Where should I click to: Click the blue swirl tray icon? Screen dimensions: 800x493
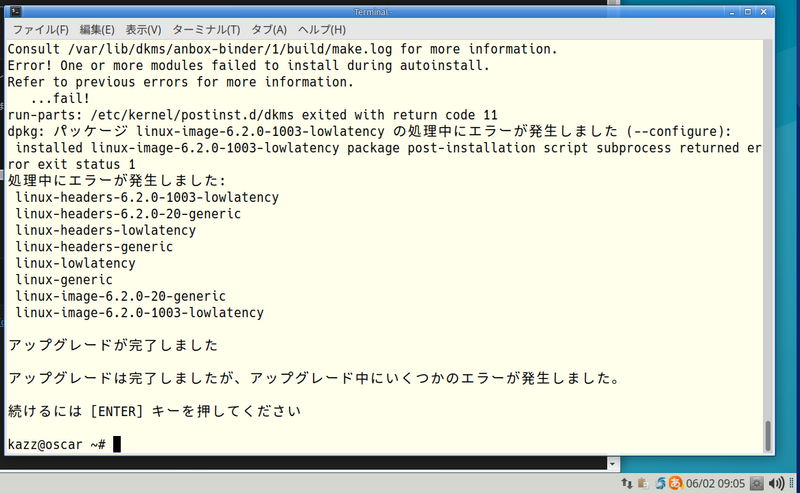tap(660, 483)
